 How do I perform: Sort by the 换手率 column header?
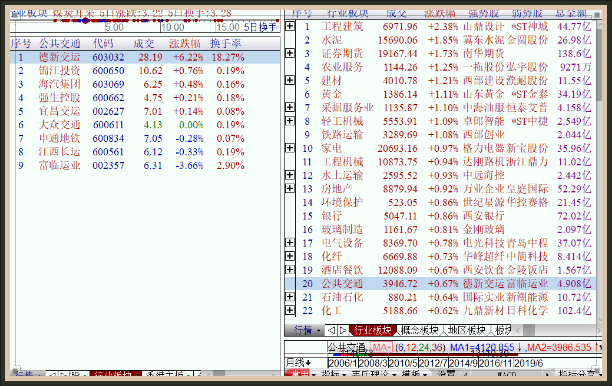[x=226, y=43]
